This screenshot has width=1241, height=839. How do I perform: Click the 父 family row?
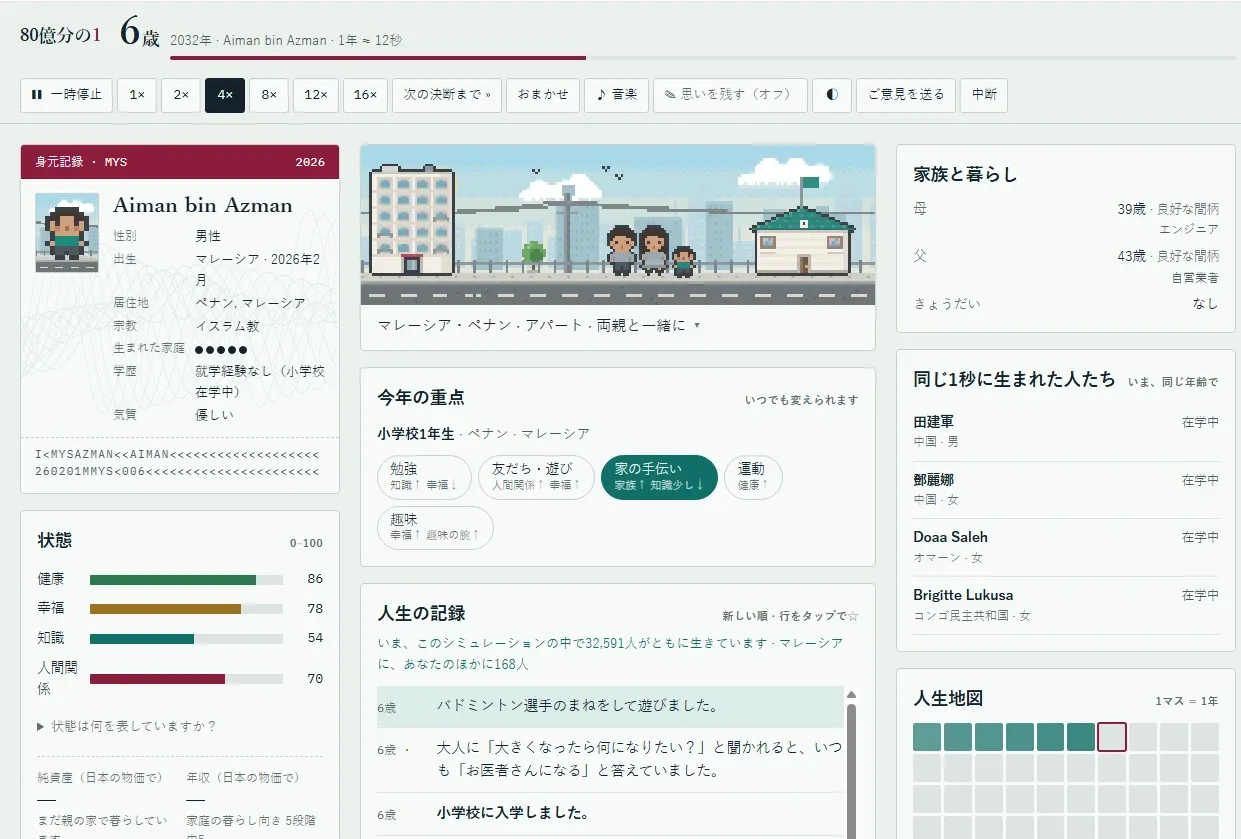coord(1066,266)
